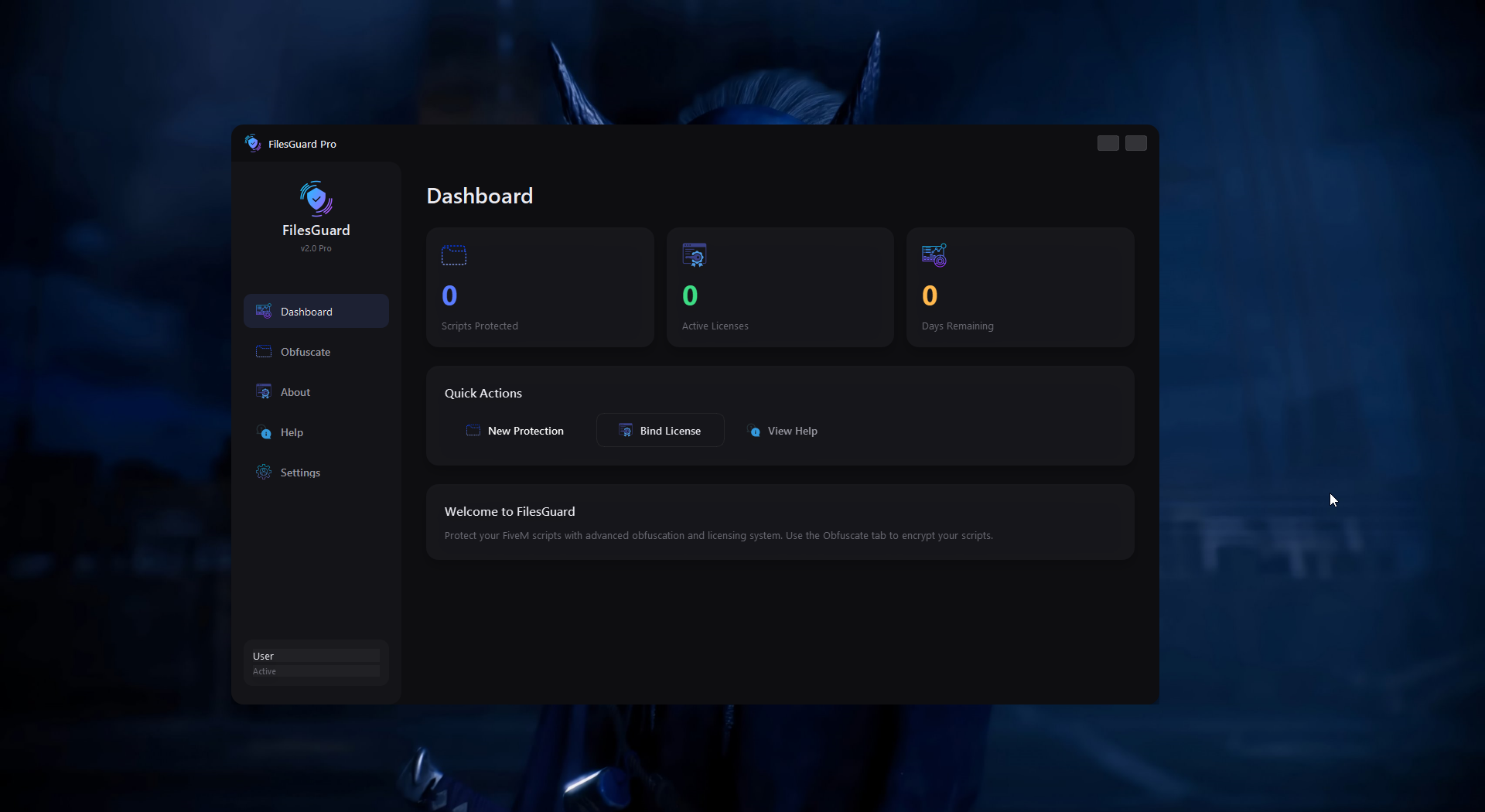Image resolution: width=1485 pixels, height=812 pixels.
Task: Click the Welcome to FilesGuard heading
Action: click(510, 511)
